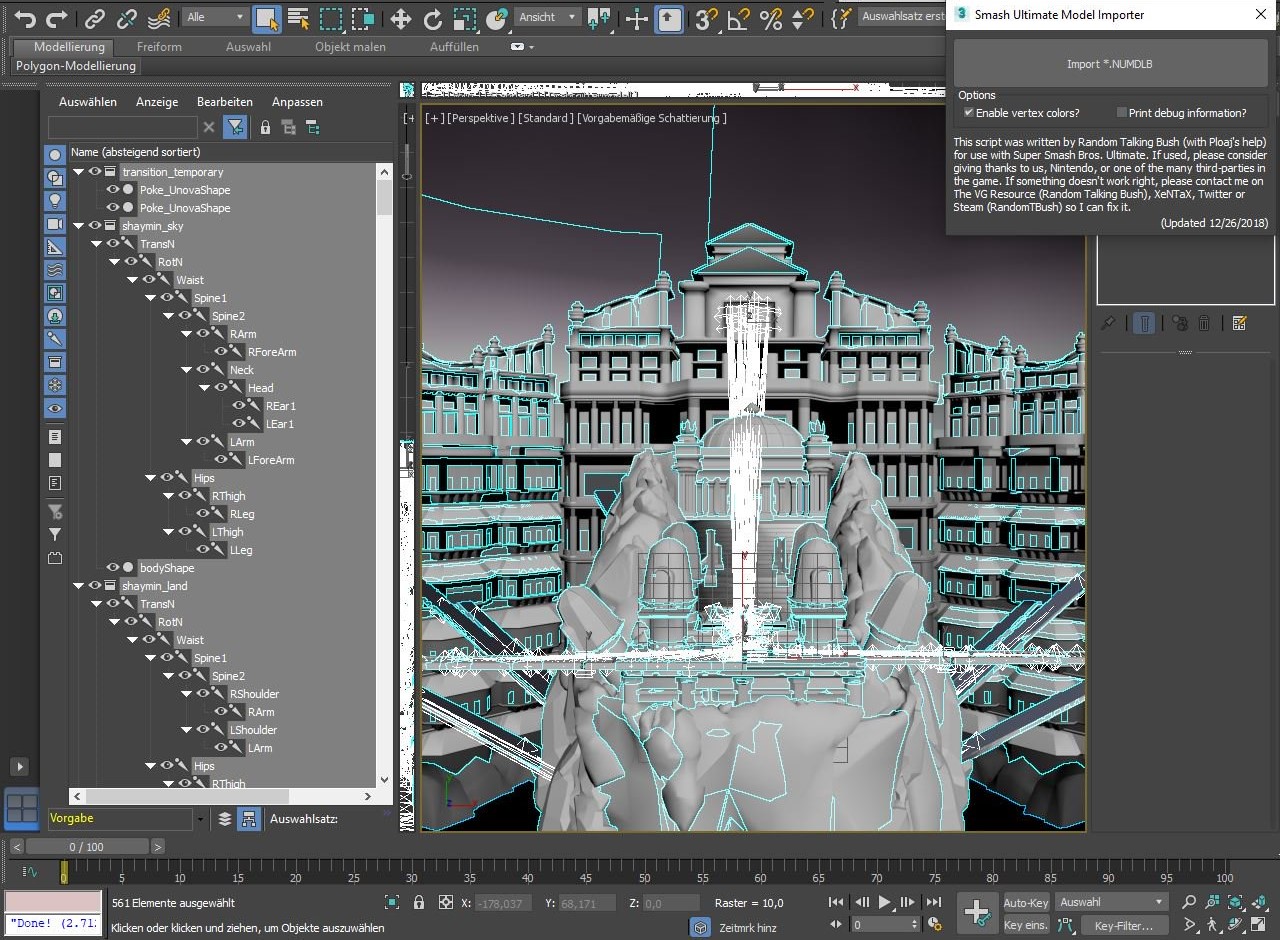Collapse the Neck node
1280x940 pixels.
pyautogui.click(x=187, y=370)
